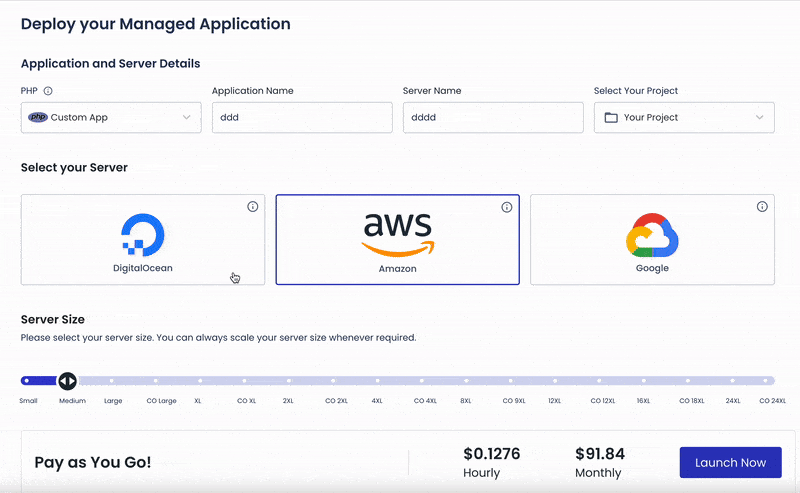Choose the XL server size point
This screenshot has width=800, height=493.
click(x=200, y=381)
